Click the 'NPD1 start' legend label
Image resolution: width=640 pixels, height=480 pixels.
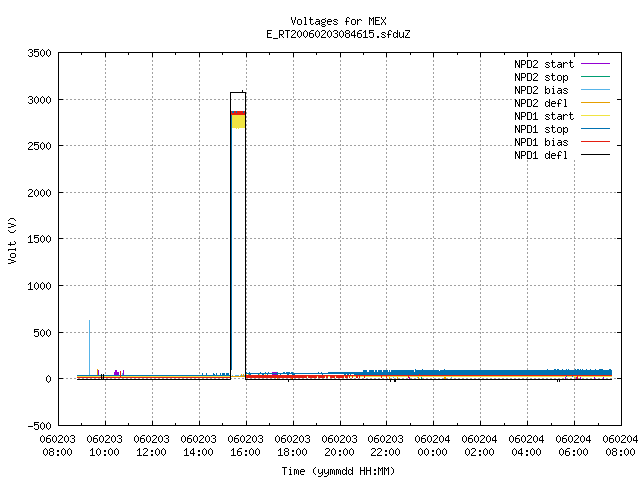pyautogui.click(x=544, y=116)
